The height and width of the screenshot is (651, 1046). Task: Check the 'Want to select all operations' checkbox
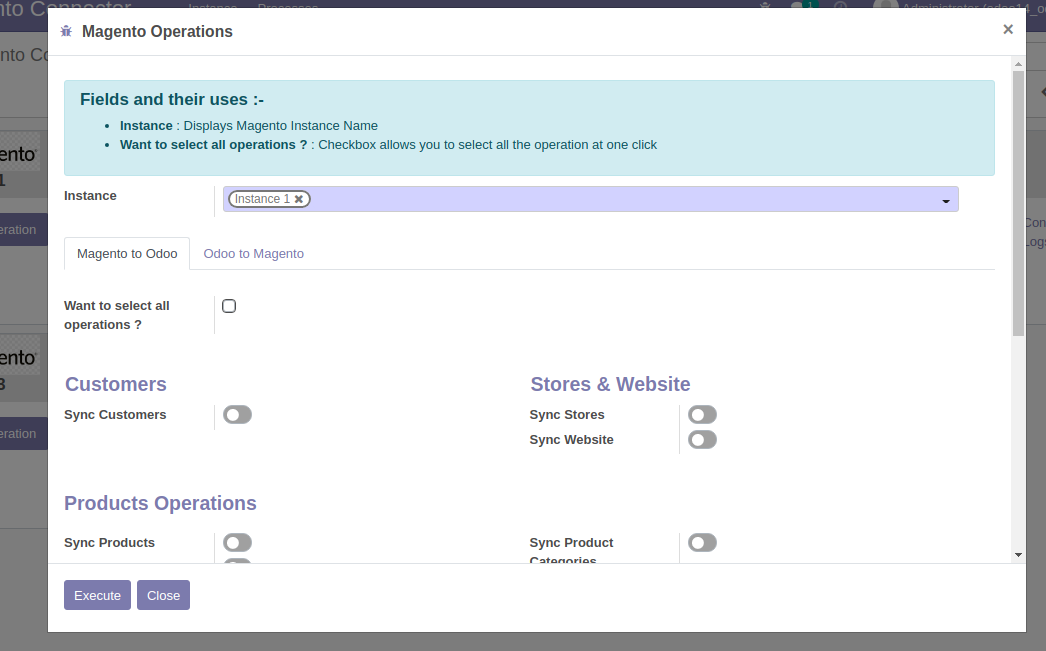coord(229,306)
